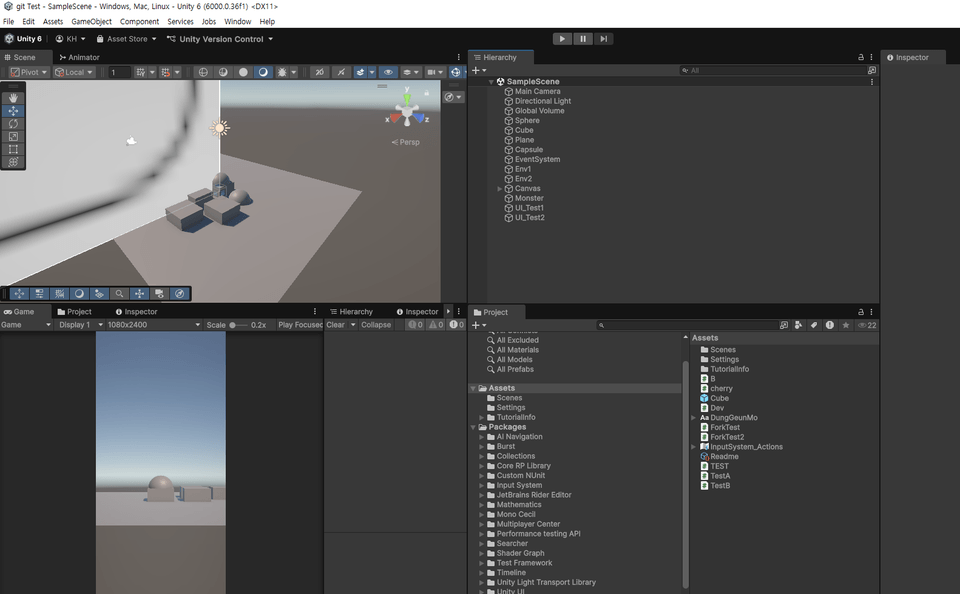This screenshot has height=594, width=960.
Task: Select the Rect transform tool
Action: [13, 149]
